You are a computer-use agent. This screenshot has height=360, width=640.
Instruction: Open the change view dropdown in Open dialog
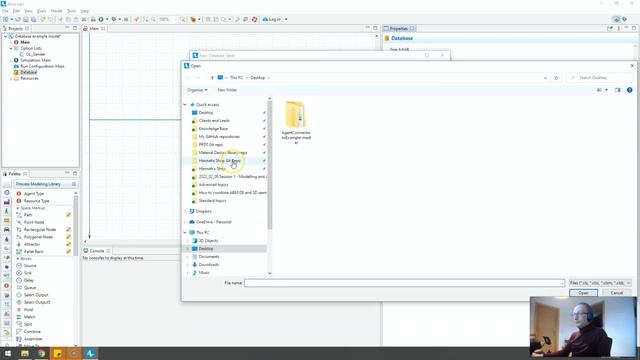click(x=606, y=90)
